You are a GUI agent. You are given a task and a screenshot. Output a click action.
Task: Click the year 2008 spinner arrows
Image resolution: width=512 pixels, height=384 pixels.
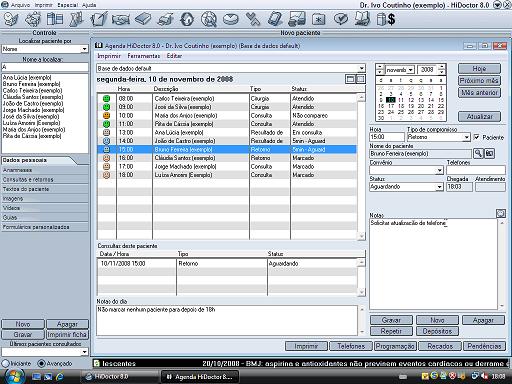[x=442, y=69]
